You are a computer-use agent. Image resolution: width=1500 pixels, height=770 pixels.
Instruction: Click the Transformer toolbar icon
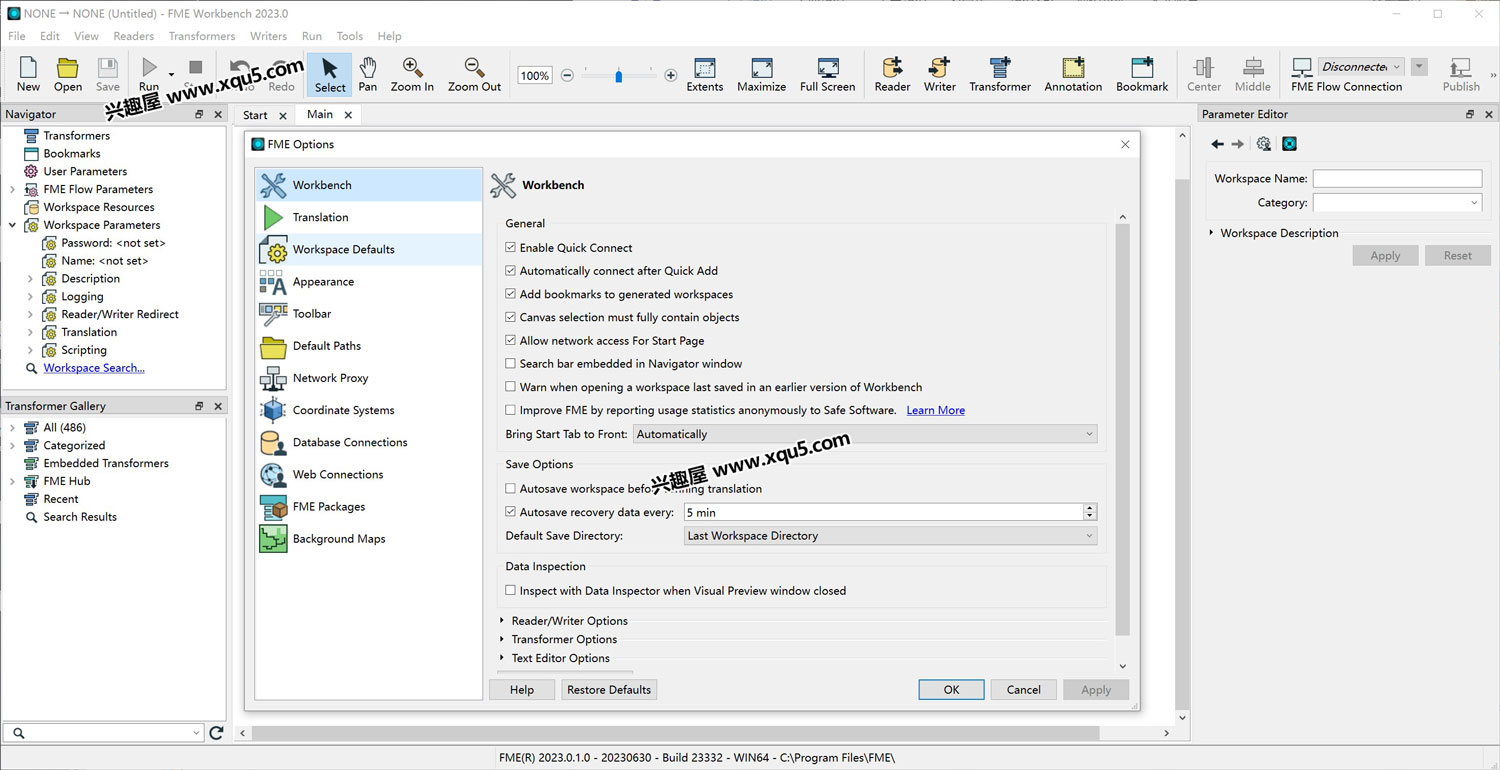click(x=1000, y=68)
